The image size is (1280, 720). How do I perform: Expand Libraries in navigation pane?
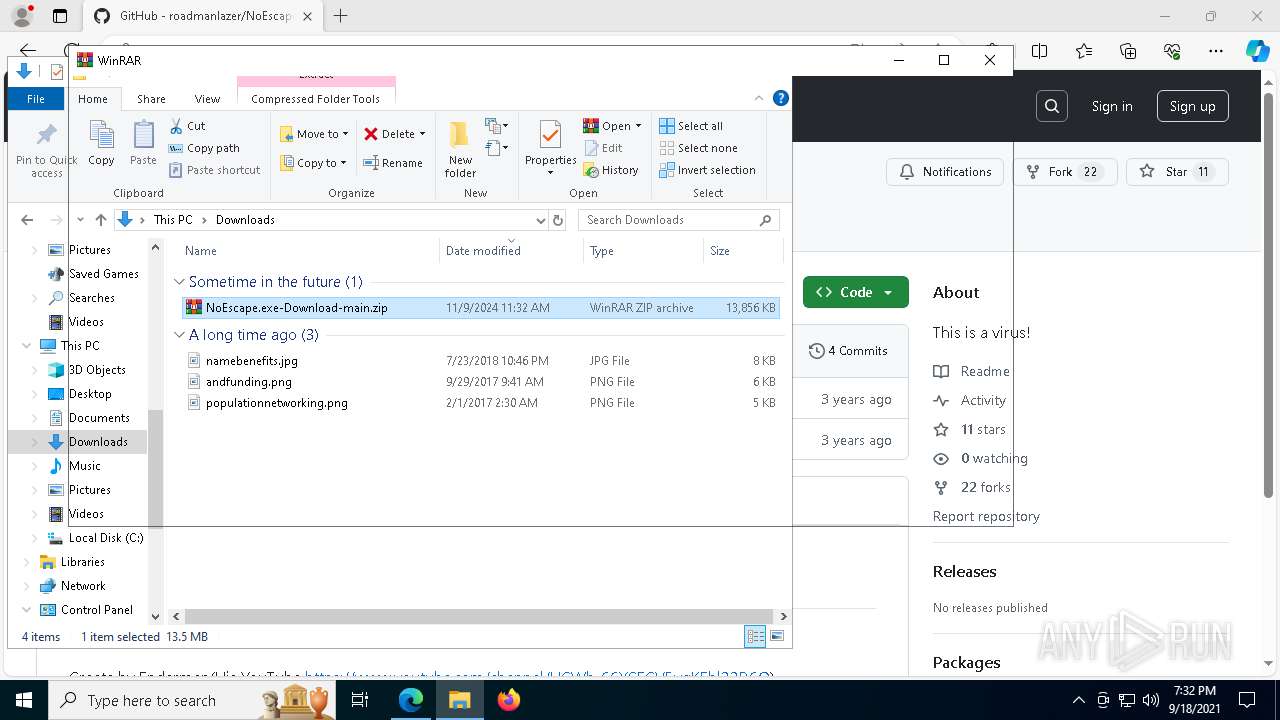[x=27, y=562]
